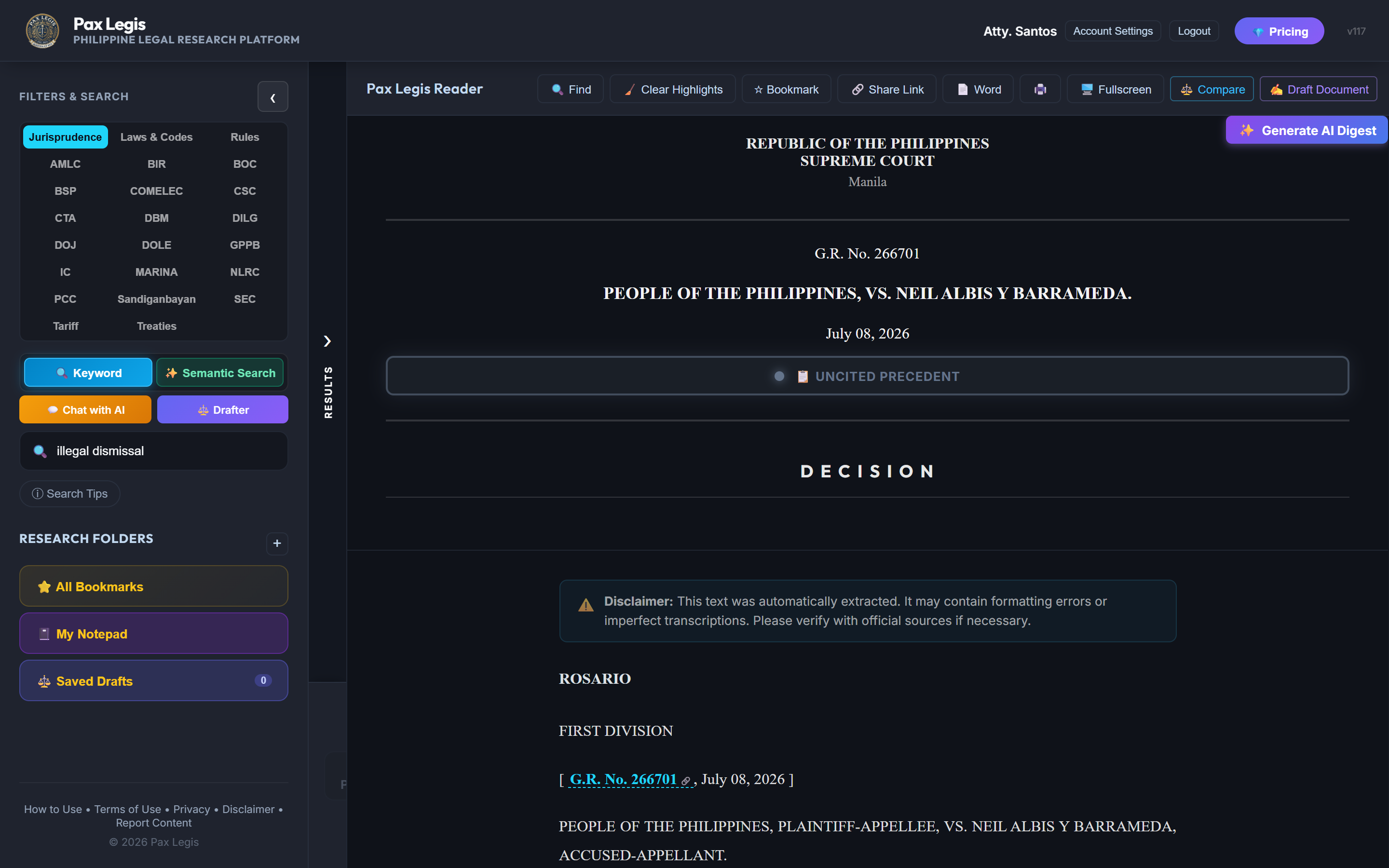The image size is (1389, 868).
Task: Open the Pricing page
Action: (x=1280, y=31)
